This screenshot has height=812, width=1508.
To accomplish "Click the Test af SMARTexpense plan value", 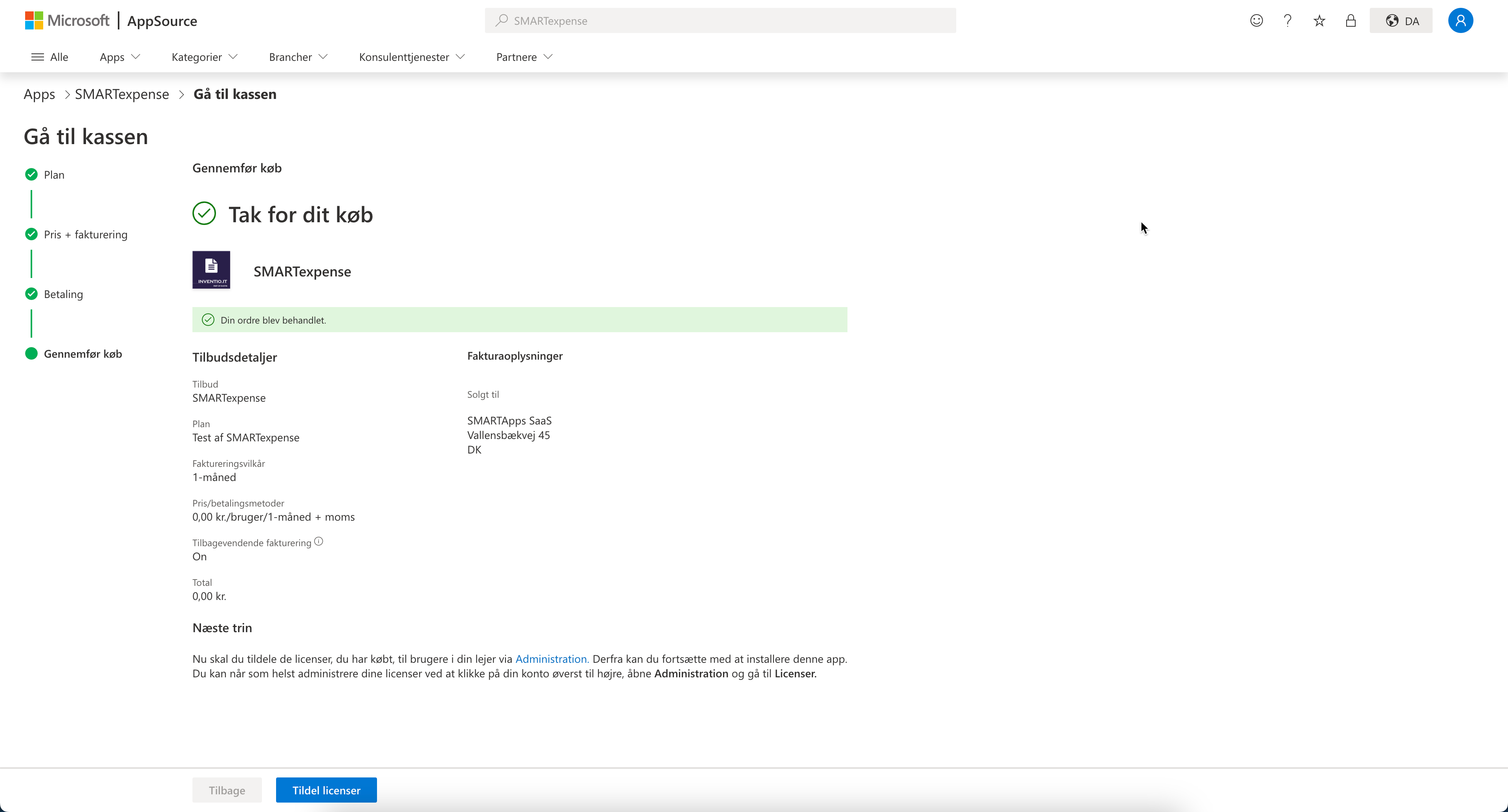I will click(246, 437).
